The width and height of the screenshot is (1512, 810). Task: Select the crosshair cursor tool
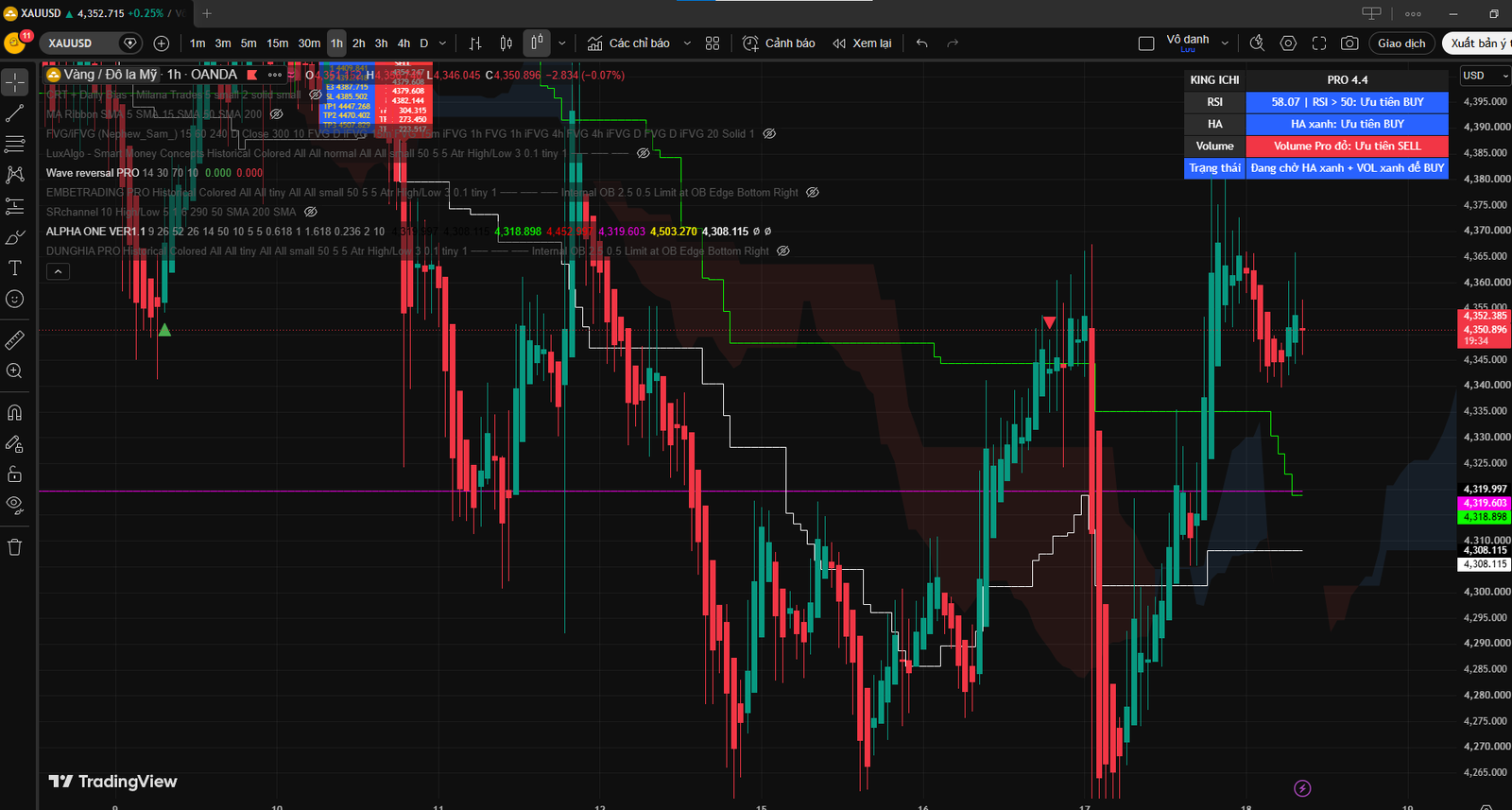click(x=15, y=82)
